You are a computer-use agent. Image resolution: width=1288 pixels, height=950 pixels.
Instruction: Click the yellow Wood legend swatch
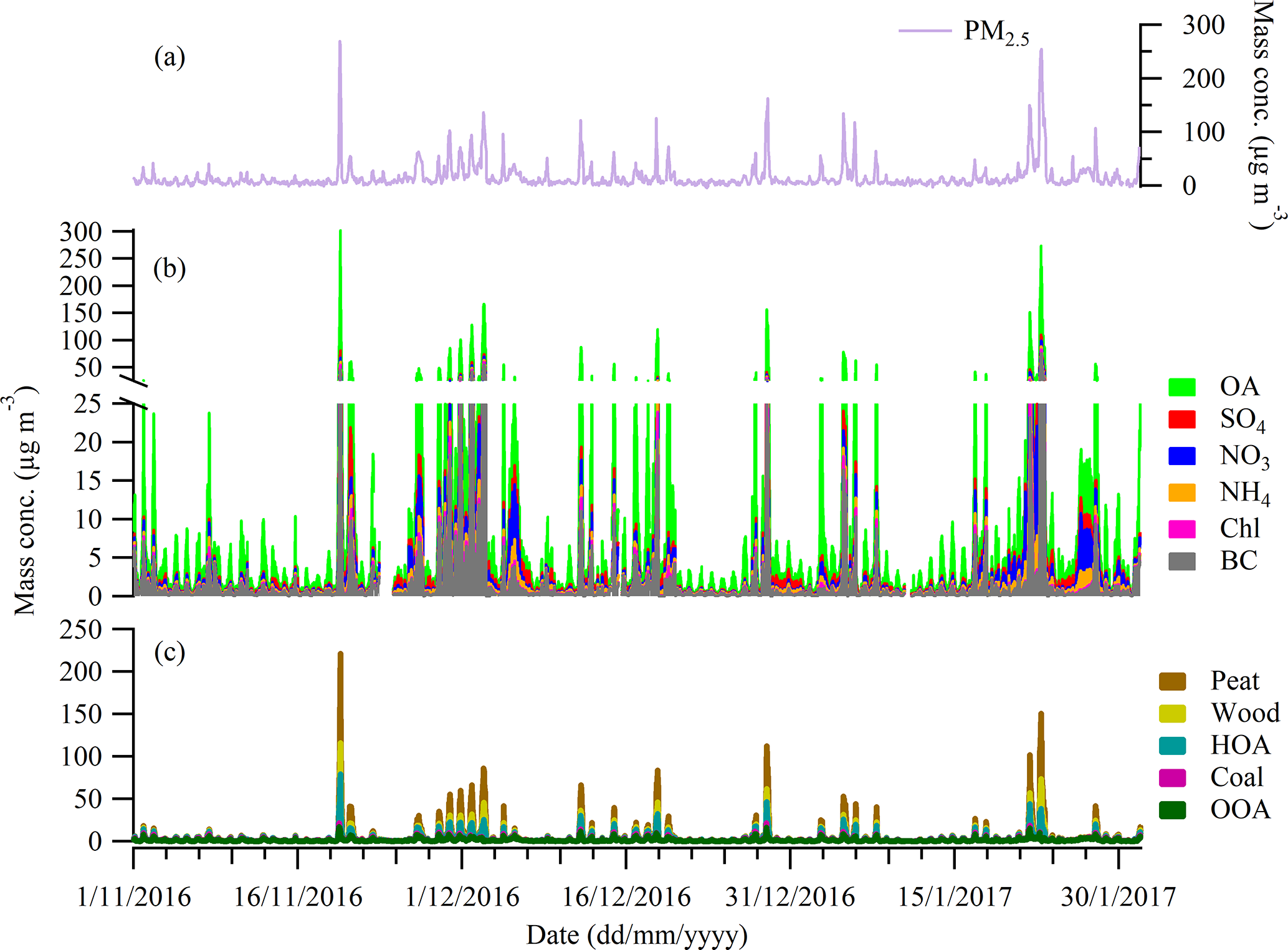[1172, 713]
